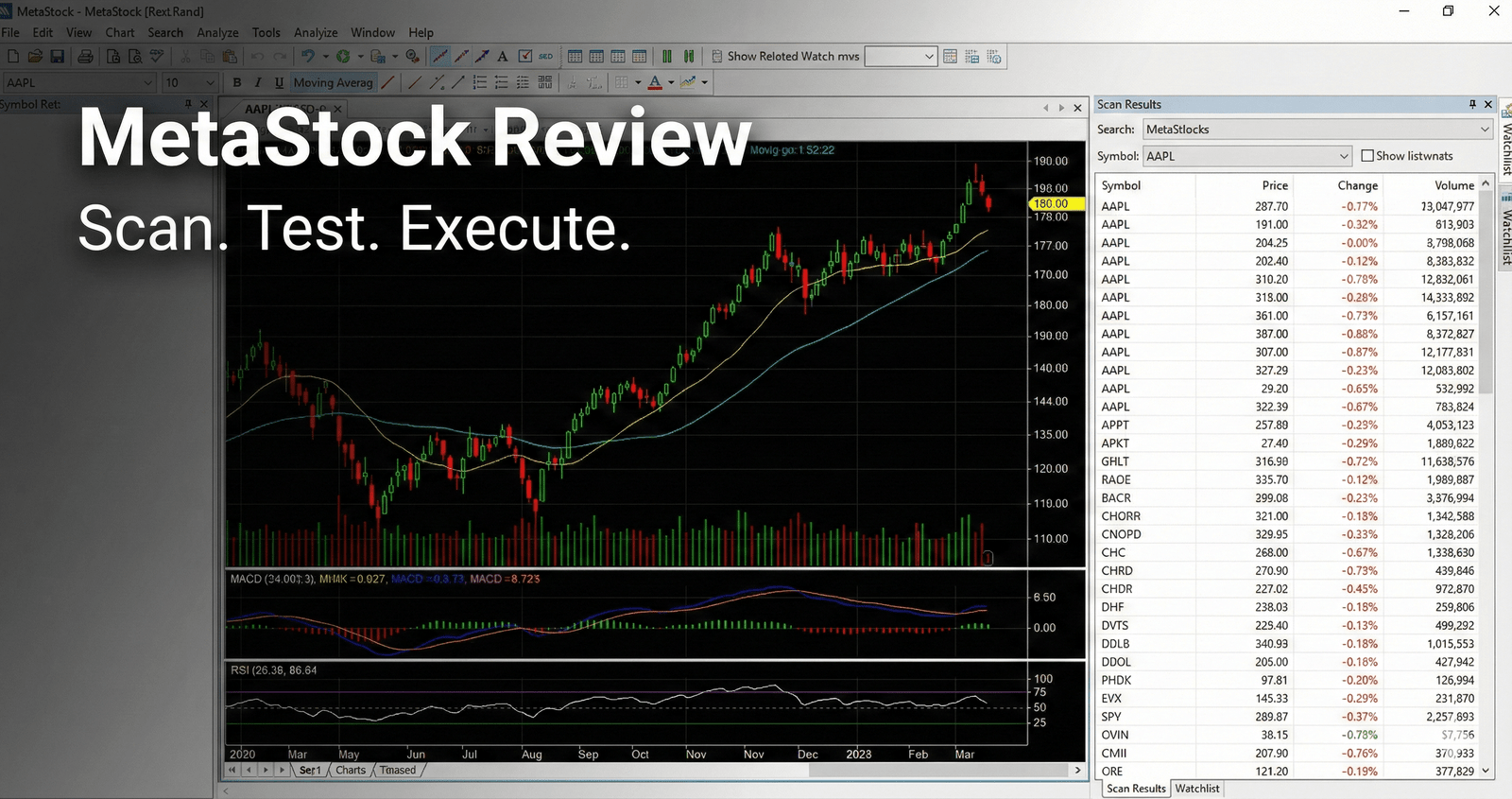The width and height of the screenshot is (1512, 799).
Task: Click the numbered list icon
Action: pyautogui.click(x=480, y=82)
